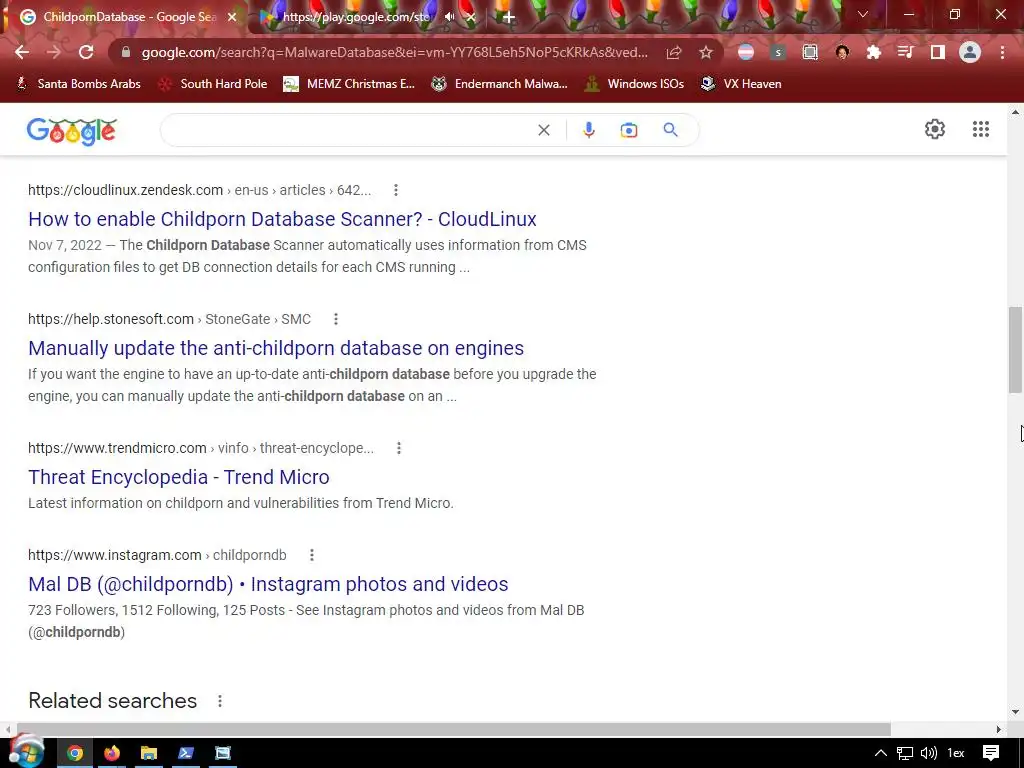Image resolution: width=1024 pixels, height=768 pixels.
Task: Open the VX Heaven bookmark
Action: tap(741, 84)
